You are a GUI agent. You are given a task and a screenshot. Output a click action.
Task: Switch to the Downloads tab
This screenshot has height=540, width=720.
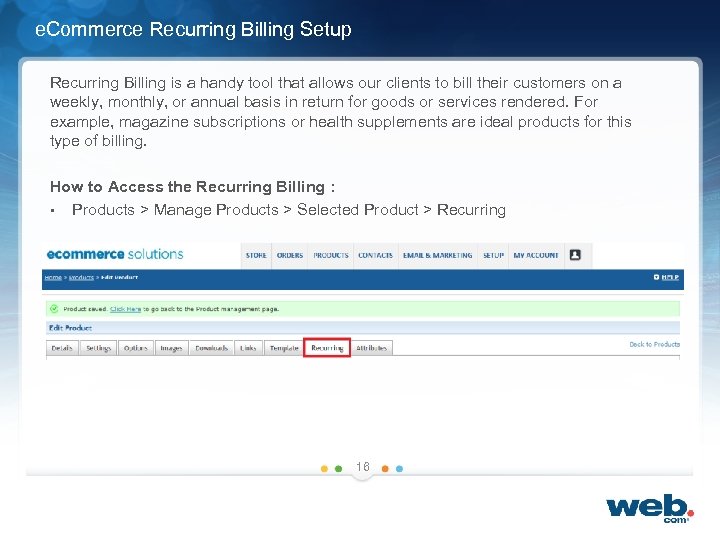pos(212,348)
